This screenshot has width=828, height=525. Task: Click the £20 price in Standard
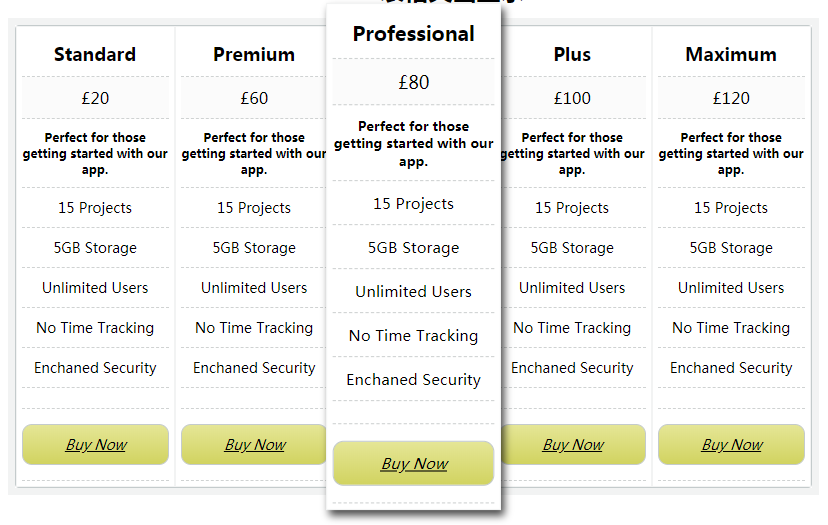[95, 98]
